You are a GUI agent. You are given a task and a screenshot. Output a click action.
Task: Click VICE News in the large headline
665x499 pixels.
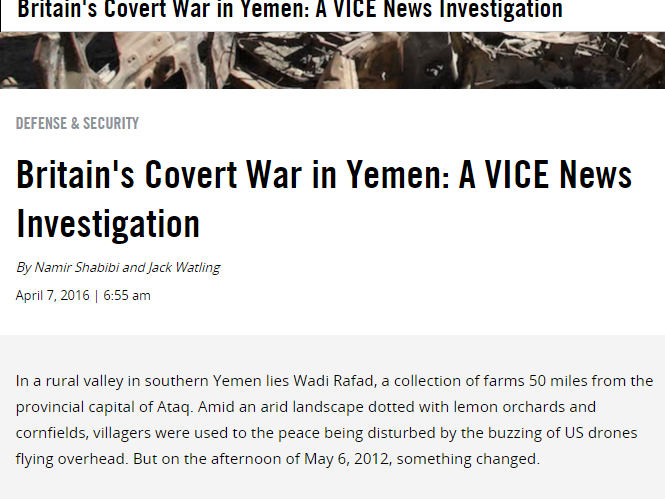[x=558, y=174]
